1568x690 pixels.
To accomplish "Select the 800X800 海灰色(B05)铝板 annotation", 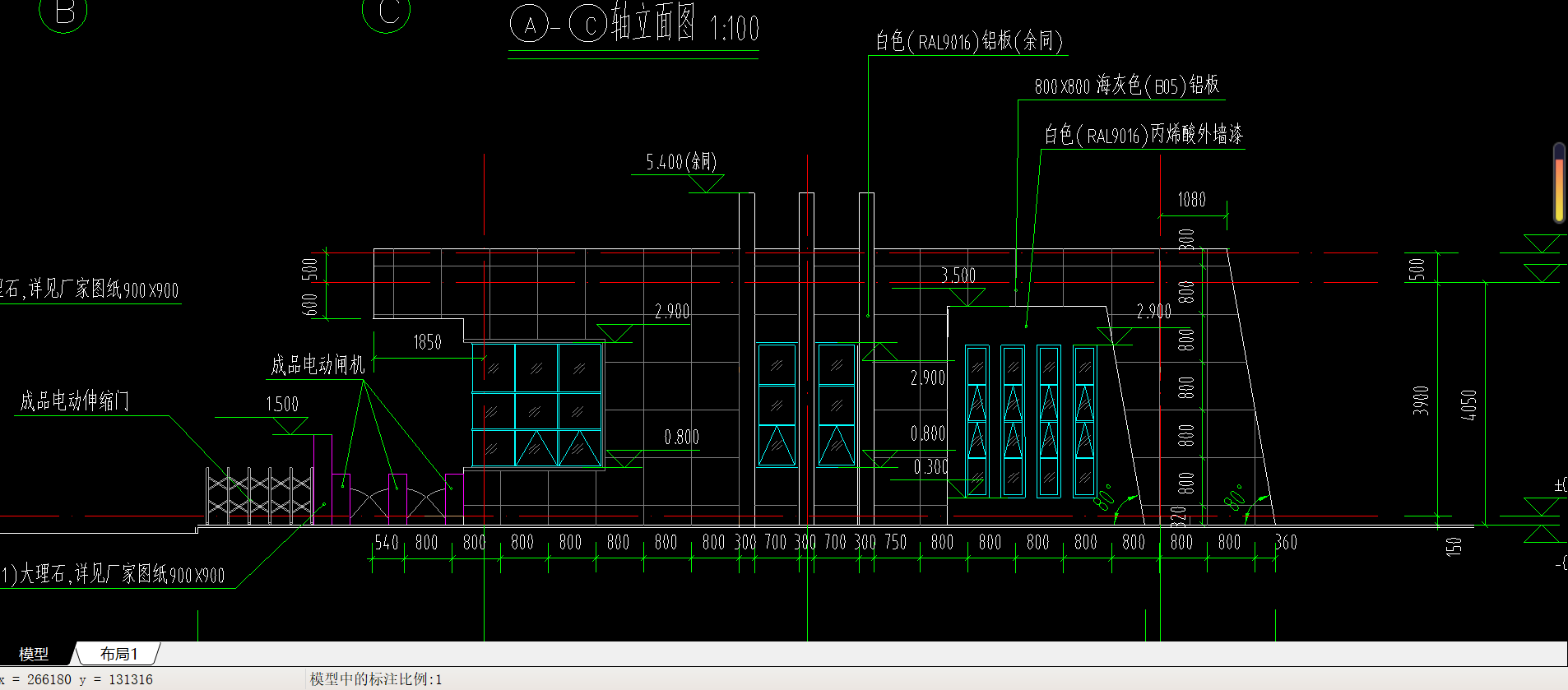I will coord(1127,86).
